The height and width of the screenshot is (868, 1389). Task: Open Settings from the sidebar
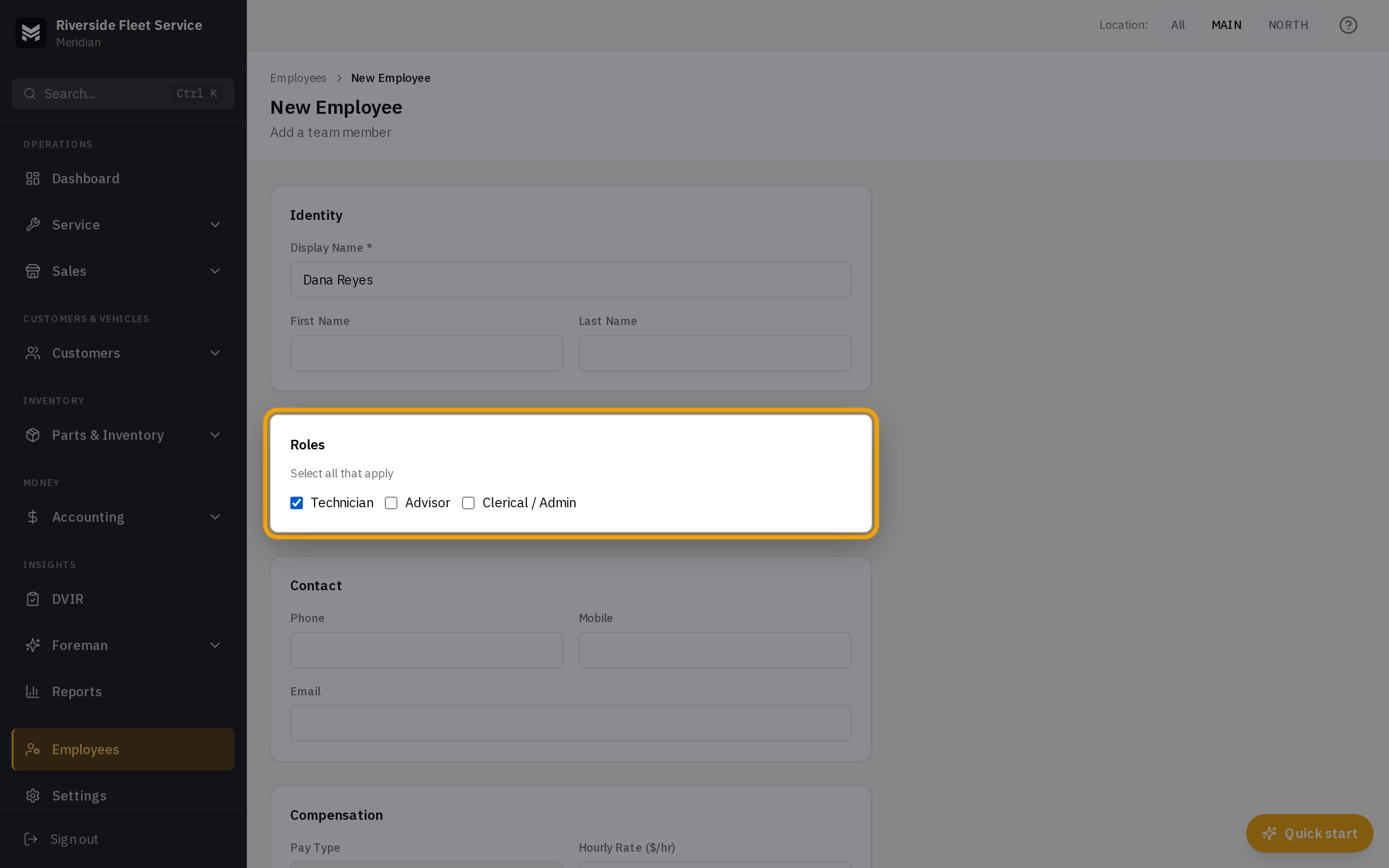(123, 796)
